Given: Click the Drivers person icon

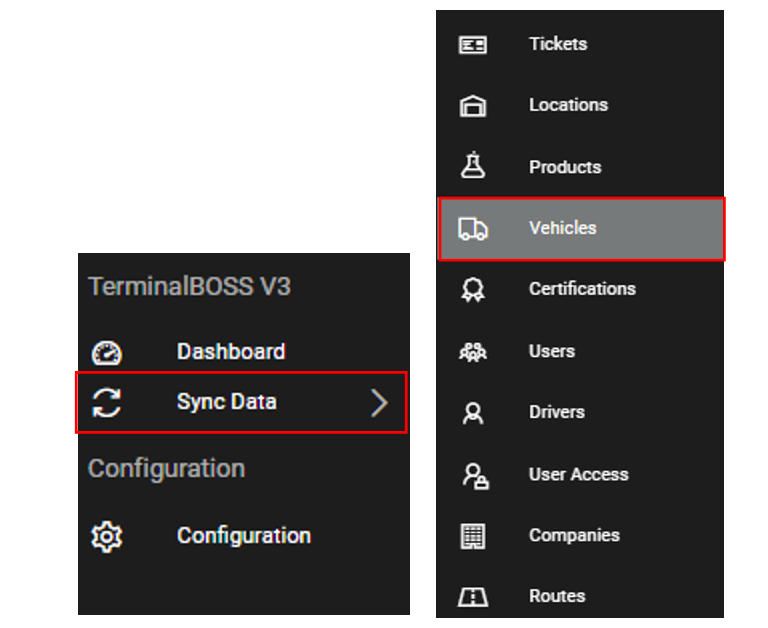Looking at the screenshot, I should (473, 413).
